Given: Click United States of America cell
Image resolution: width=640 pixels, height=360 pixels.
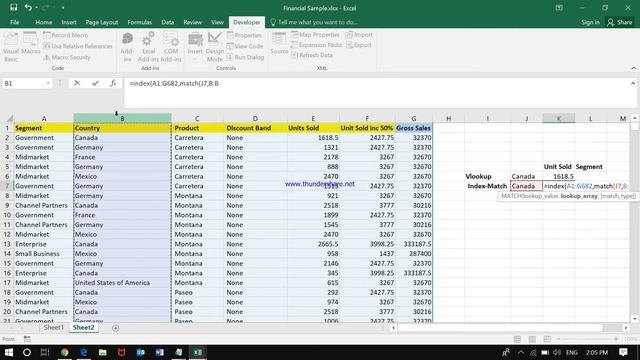Looking at the screenshot, I should (x=122, y=282).
